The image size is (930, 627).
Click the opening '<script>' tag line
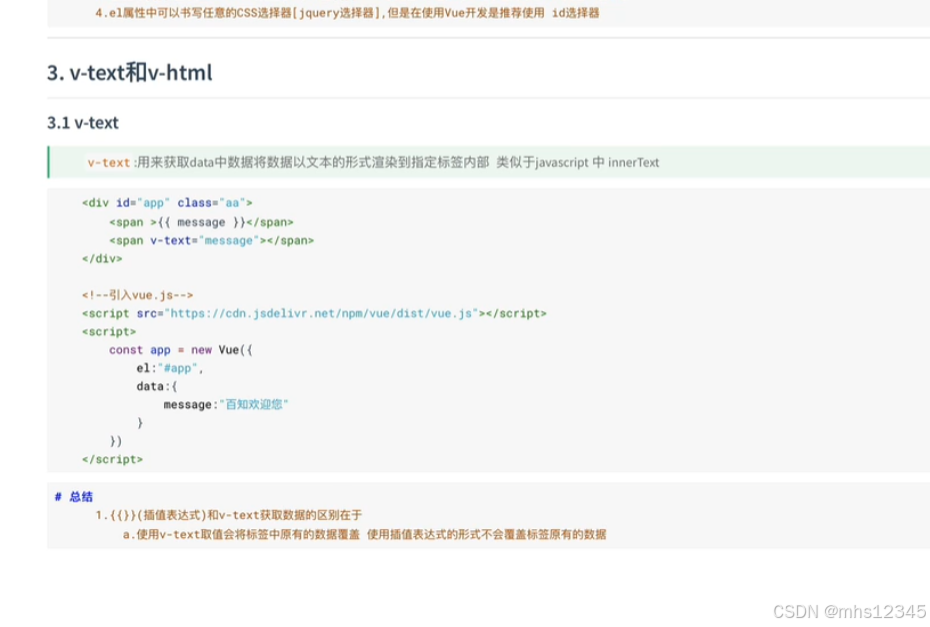pyautogui.click(x=109, y=332)
